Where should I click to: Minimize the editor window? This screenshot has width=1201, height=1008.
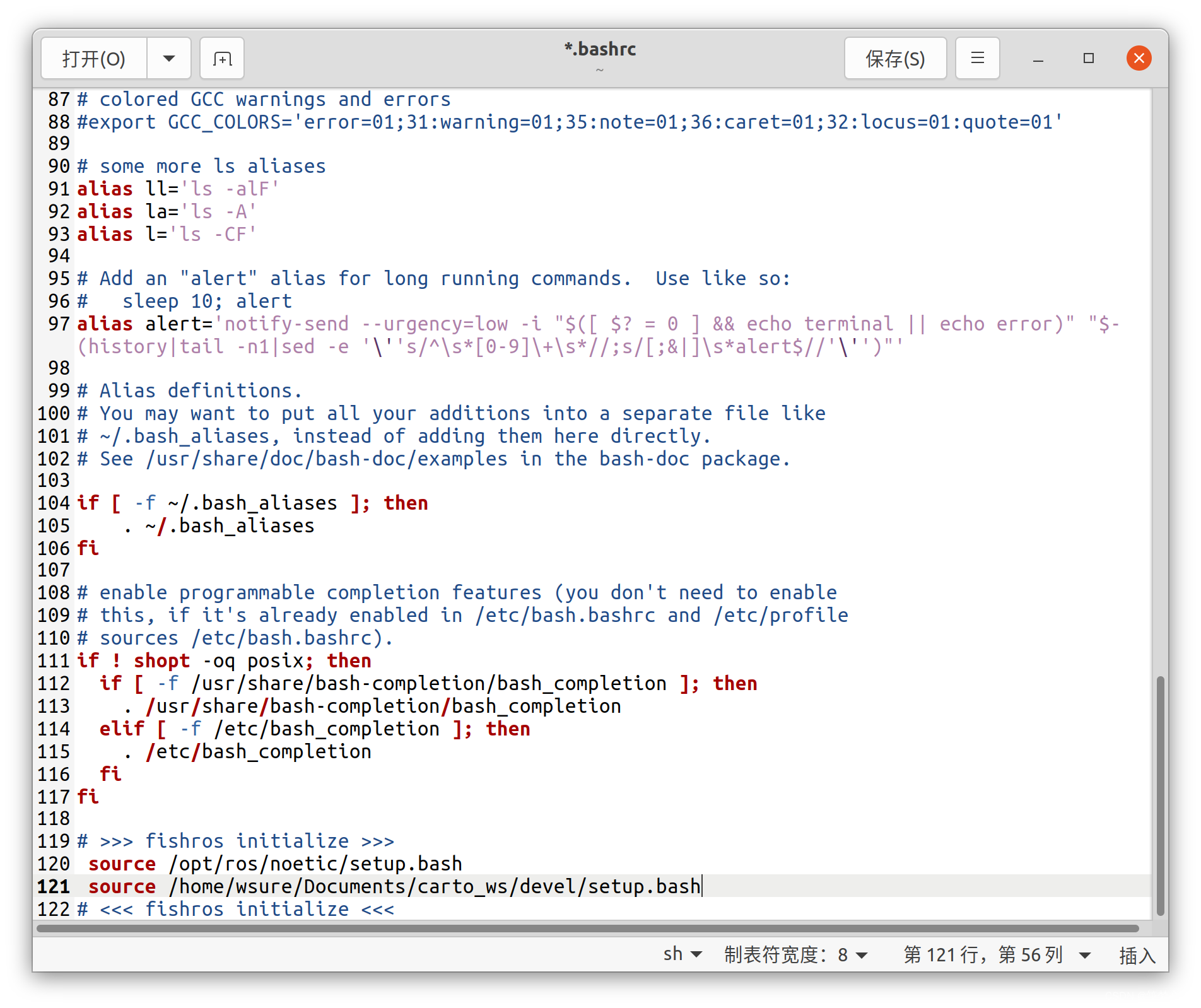coord(1038,59)
